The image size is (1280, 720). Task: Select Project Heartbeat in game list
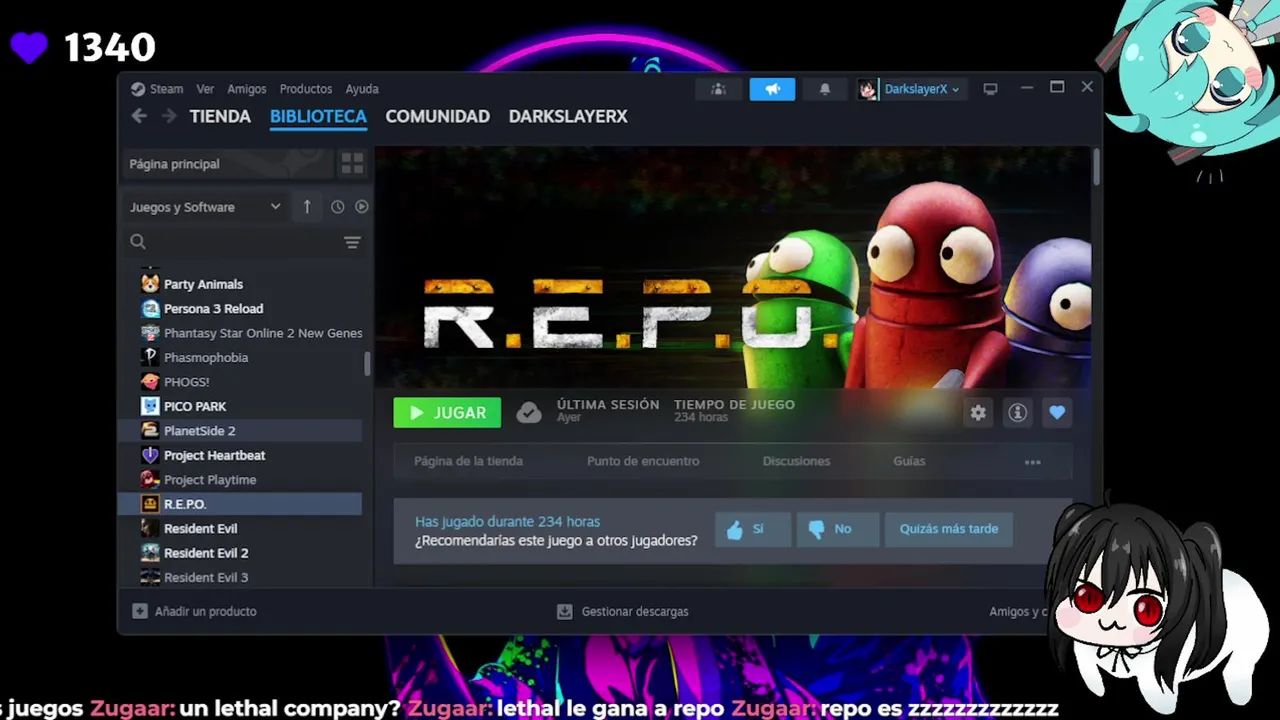click(x=240, y=456)
